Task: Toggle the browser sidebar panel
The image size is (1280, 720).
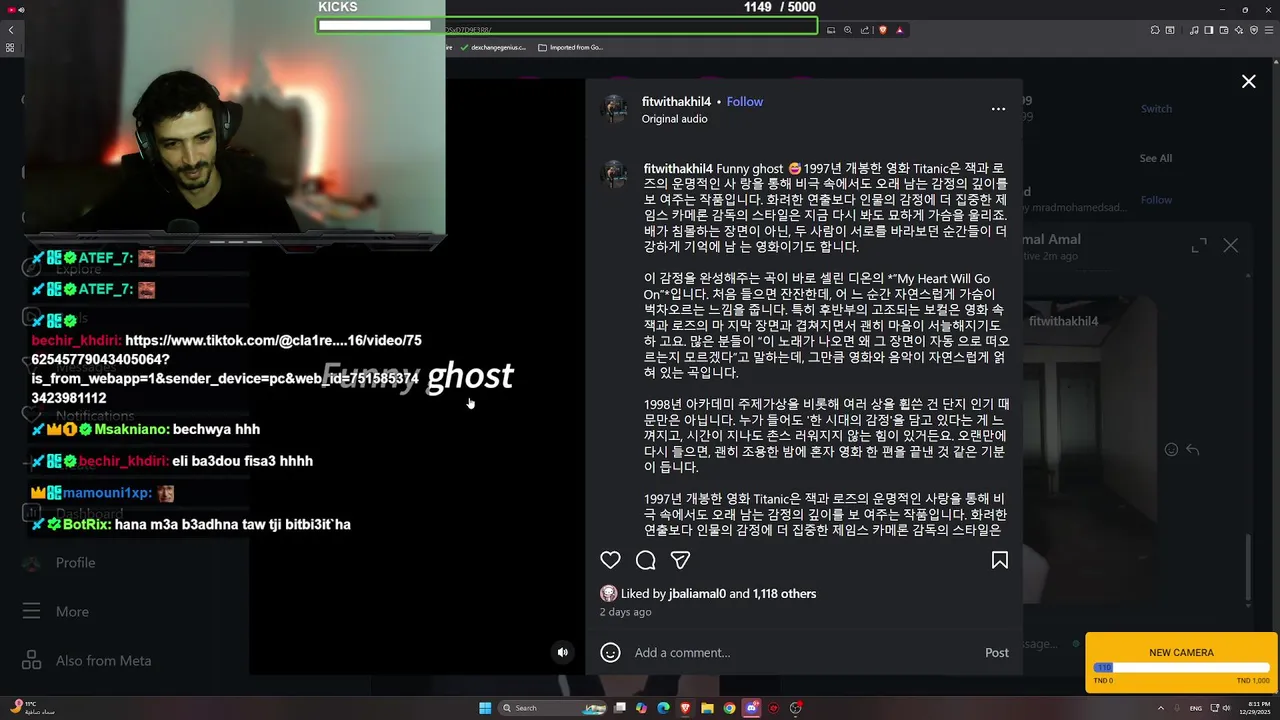Action: point(1209,30)
